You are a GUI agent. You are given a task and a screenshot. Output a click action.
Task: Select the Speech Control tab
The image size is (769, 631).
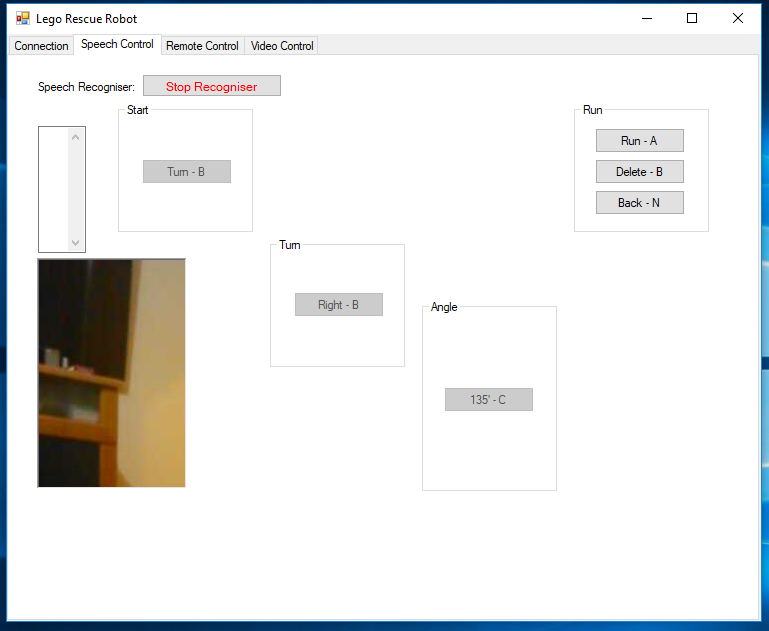[117, 44]
